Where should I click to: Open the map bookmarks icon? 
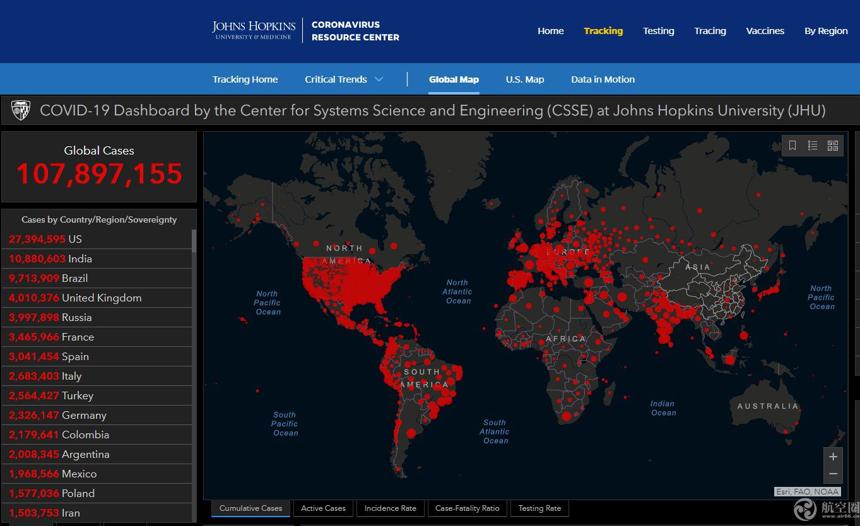click(793, 145)
